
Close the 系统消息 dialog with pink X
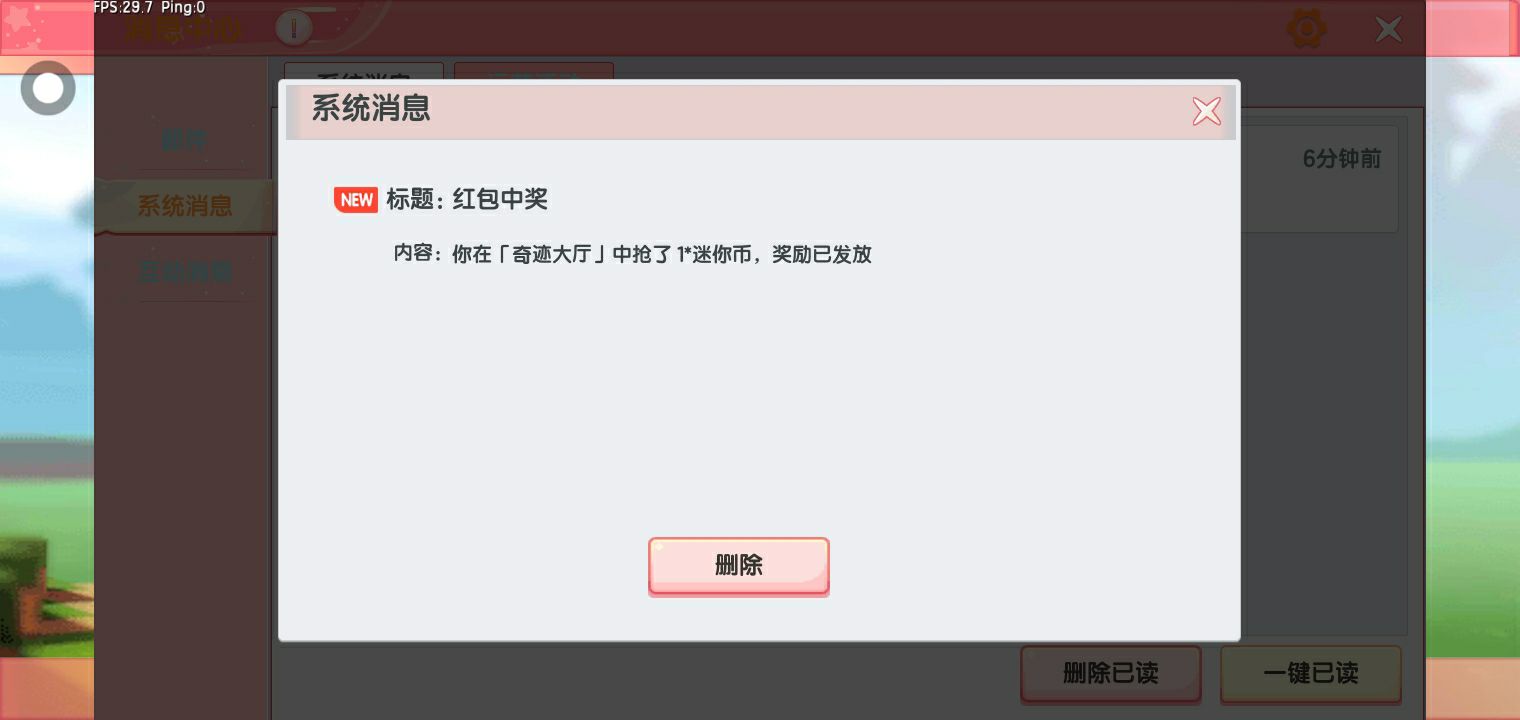click(x=1207, y=111)
